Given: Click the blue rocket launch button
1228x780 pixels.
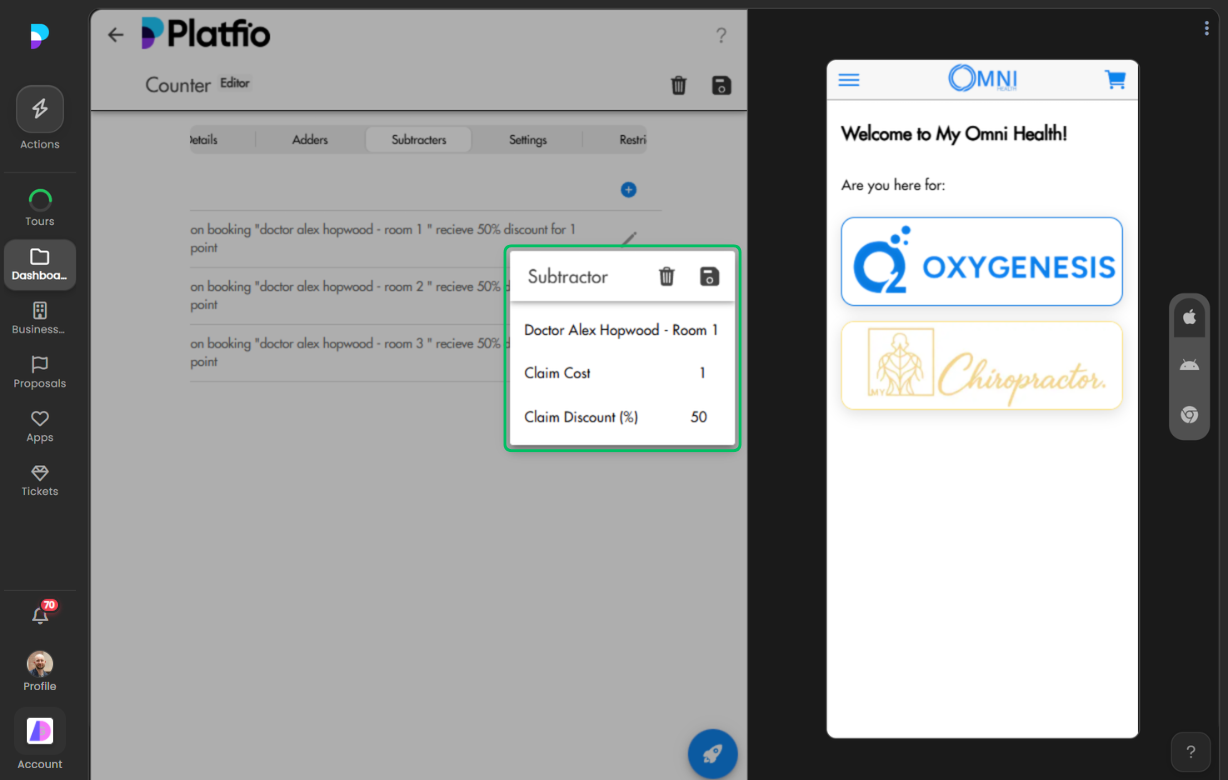Looking at the screenshot, I should click(712, 754).
